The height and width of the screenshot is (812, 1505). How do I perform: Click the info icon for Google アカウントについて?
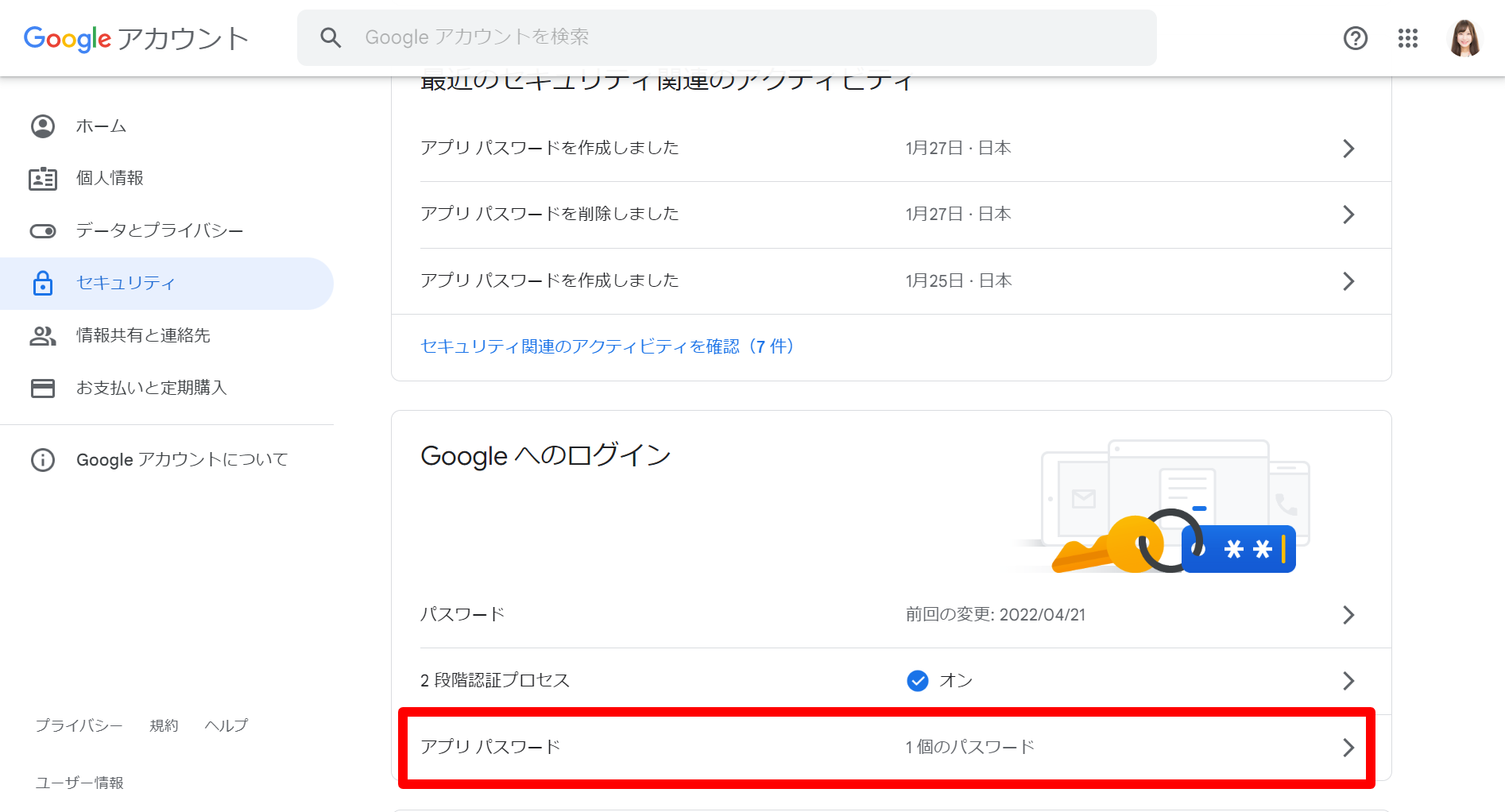click(43, 459)
